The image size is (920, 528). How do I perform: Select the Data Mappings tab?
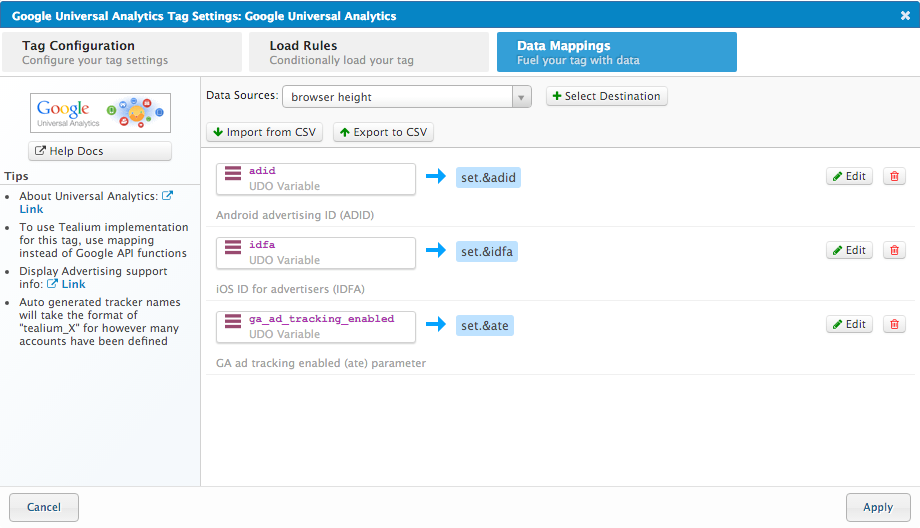pyautogui.click(x=616, y=52)
